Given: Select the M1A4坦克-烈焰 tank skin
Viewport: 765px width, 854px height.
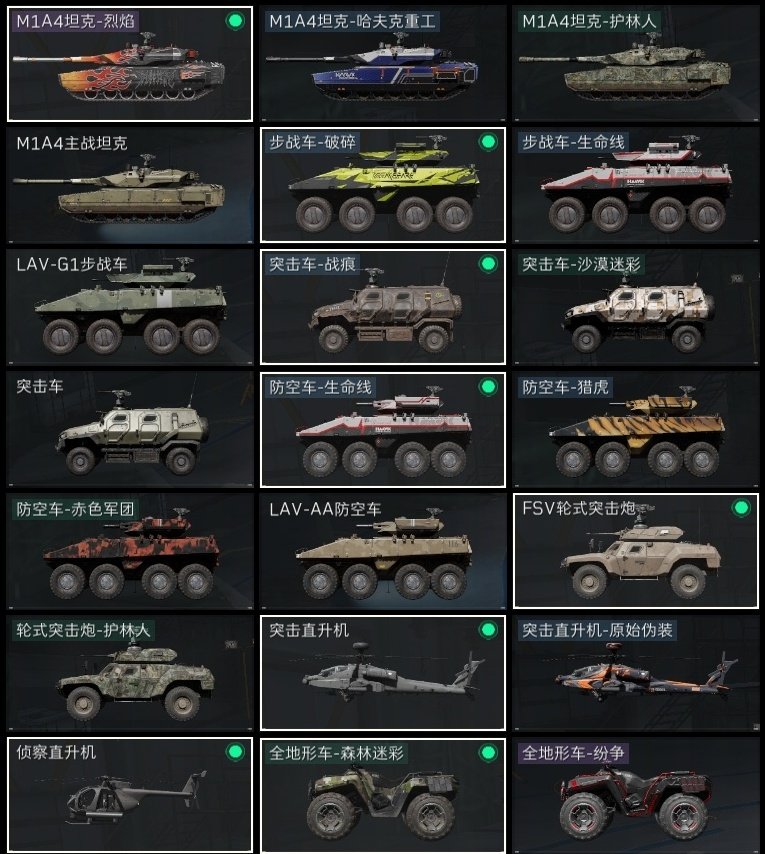Looking at the screenshot, I should click(130, 64).
